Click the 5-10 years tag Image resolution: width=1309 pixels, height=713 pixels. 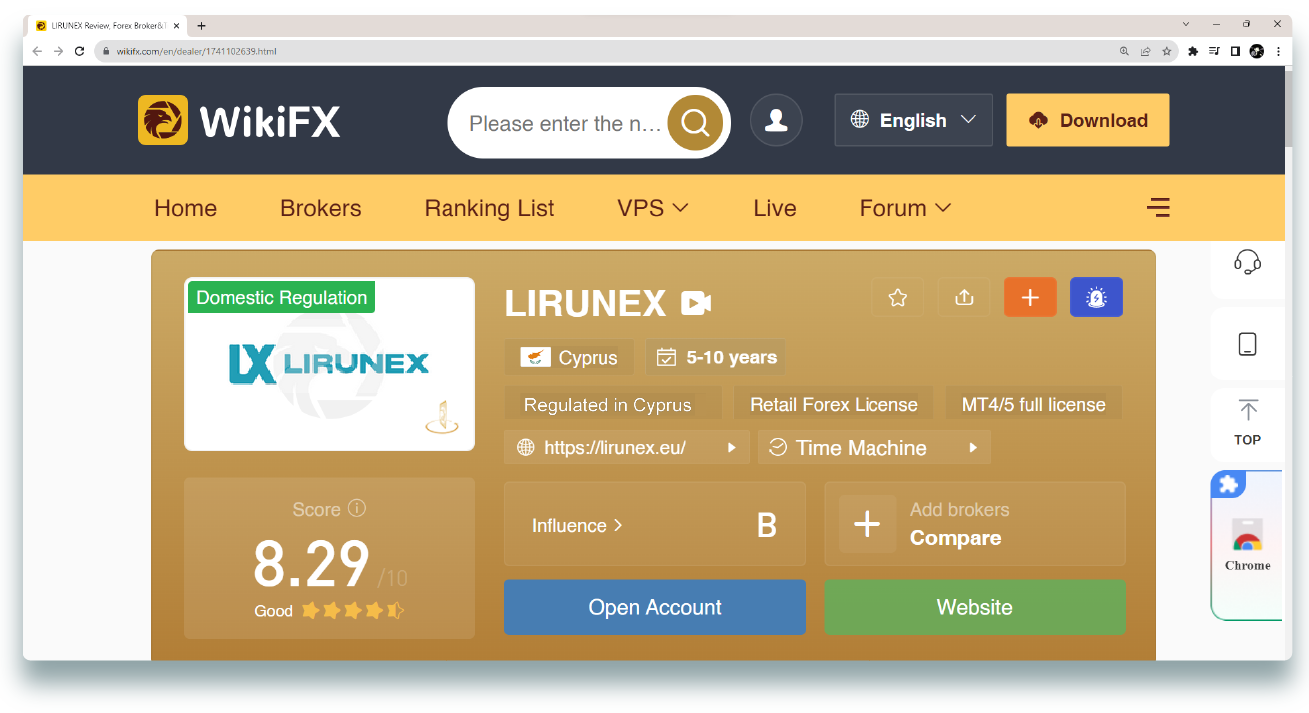click(x=716, y=357)
